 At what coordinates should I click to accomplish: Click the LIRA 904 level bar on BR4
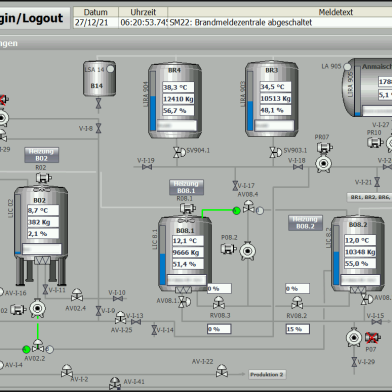coord(153,101)
